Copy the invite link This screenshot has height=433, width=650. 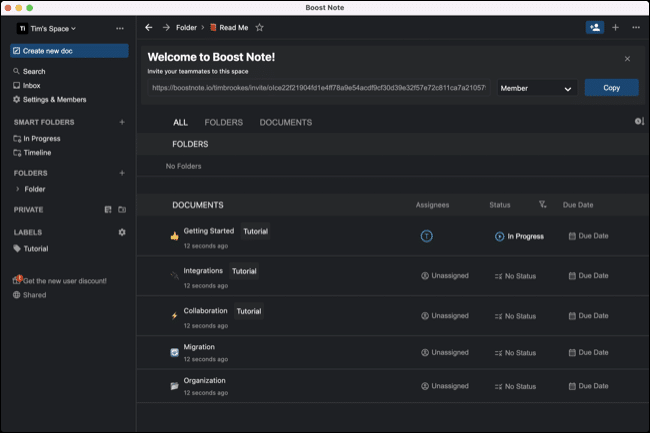tap(611, 88)
